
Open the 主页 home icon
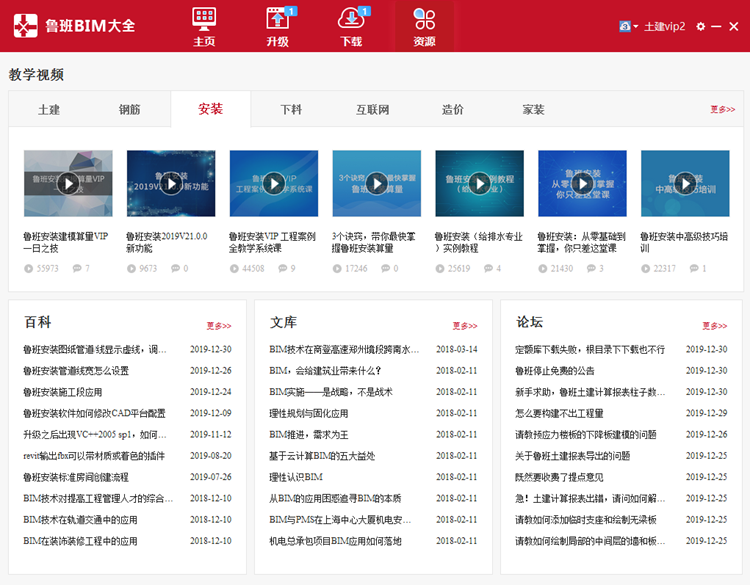pos(204,26)
